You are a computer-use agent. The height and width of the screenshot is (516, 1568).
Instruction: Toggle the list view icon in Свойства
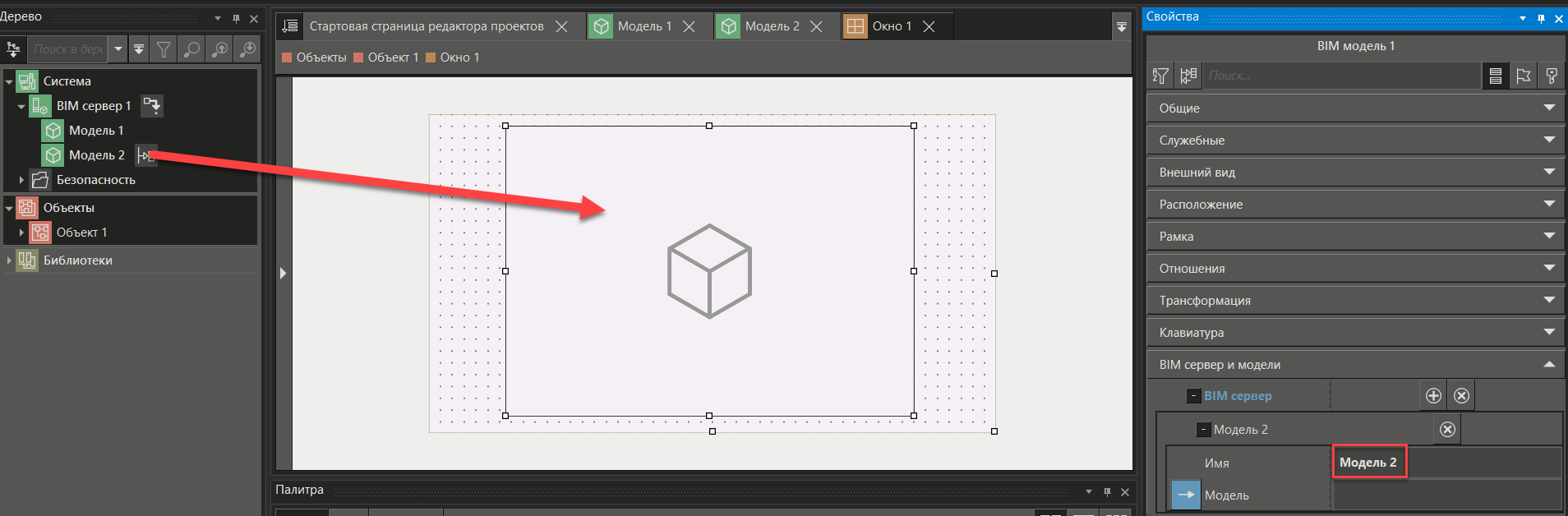pyautogui.click(x=1496, y=76)
